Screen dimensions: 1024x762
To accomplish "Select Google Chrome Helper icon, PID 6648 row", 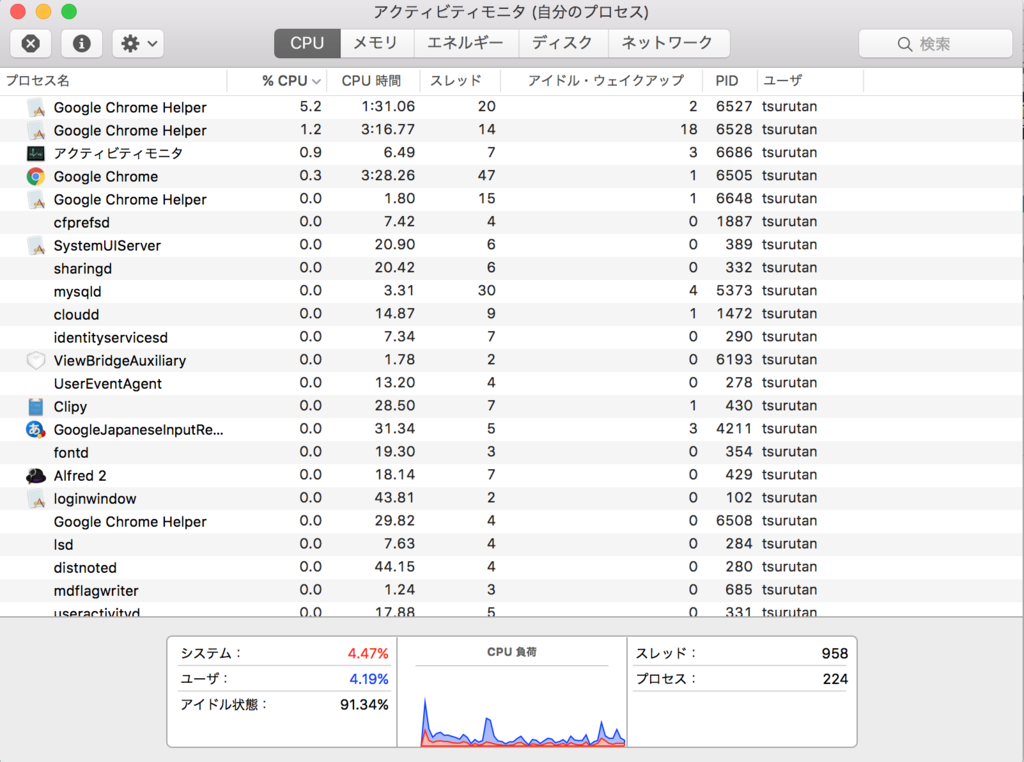I will [x=36, y=200].
